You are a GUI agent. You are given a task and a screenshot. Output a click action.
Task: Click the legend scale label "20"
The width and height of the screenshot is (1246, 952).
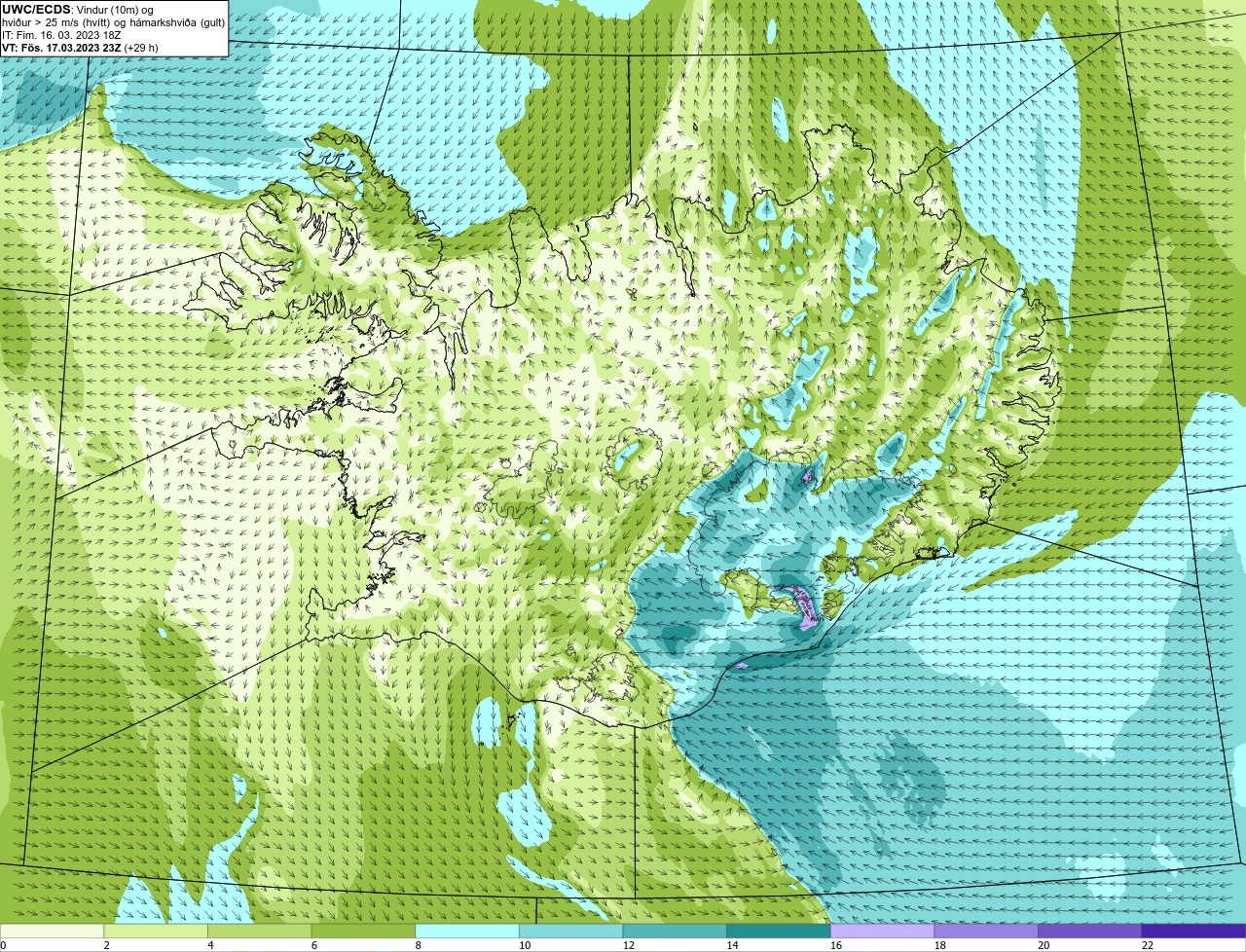pyautogui.click(x=1044, y=945)
